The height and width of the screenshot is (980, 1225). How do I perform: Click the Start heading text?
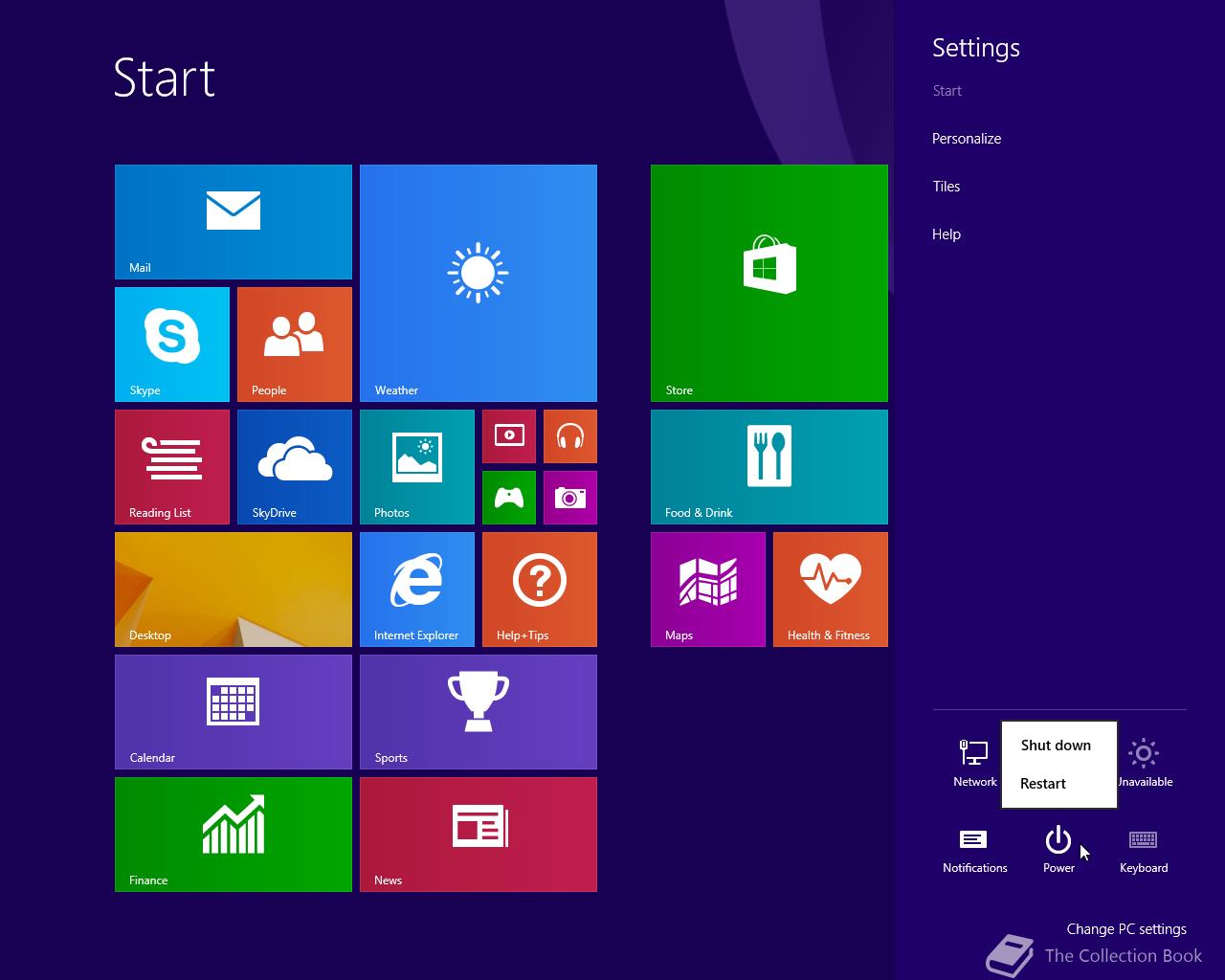click(165, 78)
